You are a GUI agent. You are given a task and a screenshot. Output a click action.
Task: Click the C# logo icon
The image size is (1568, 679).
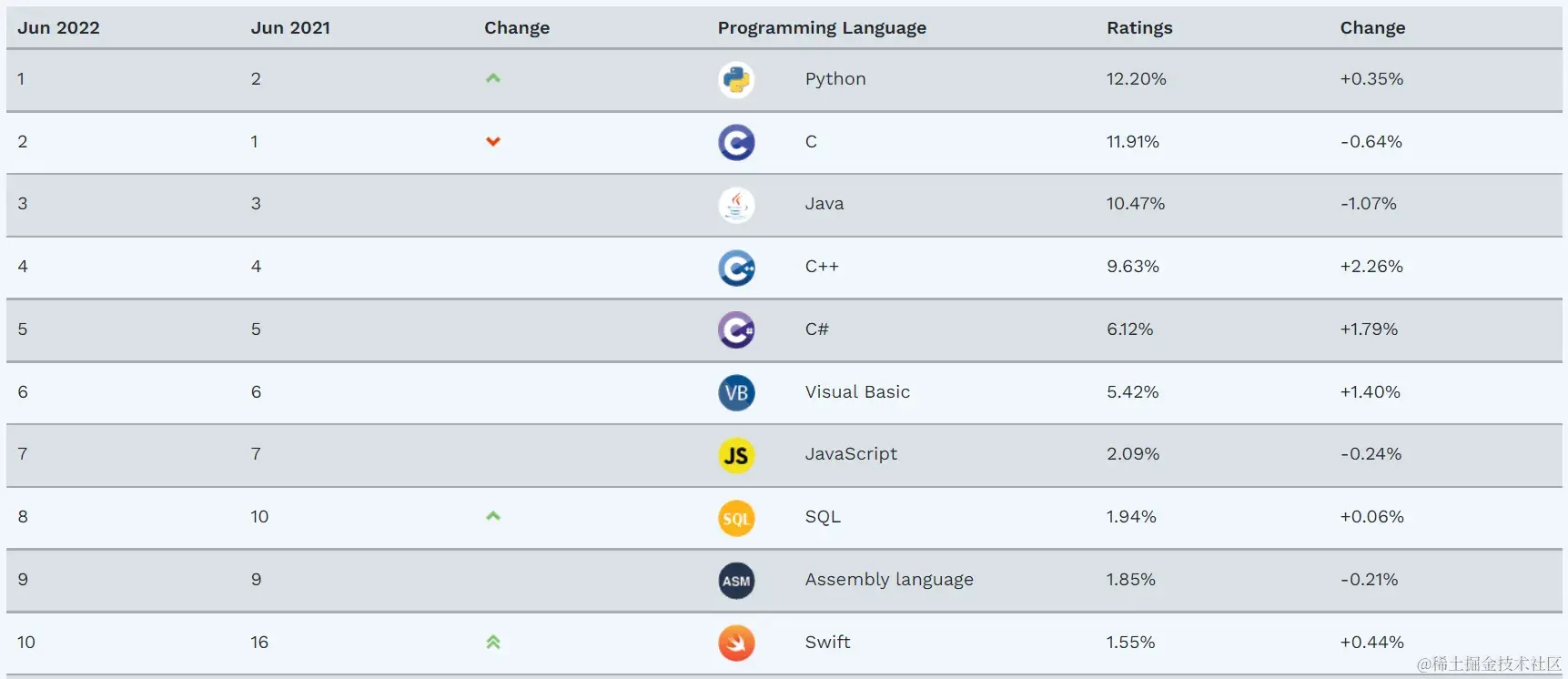[736, 330]
